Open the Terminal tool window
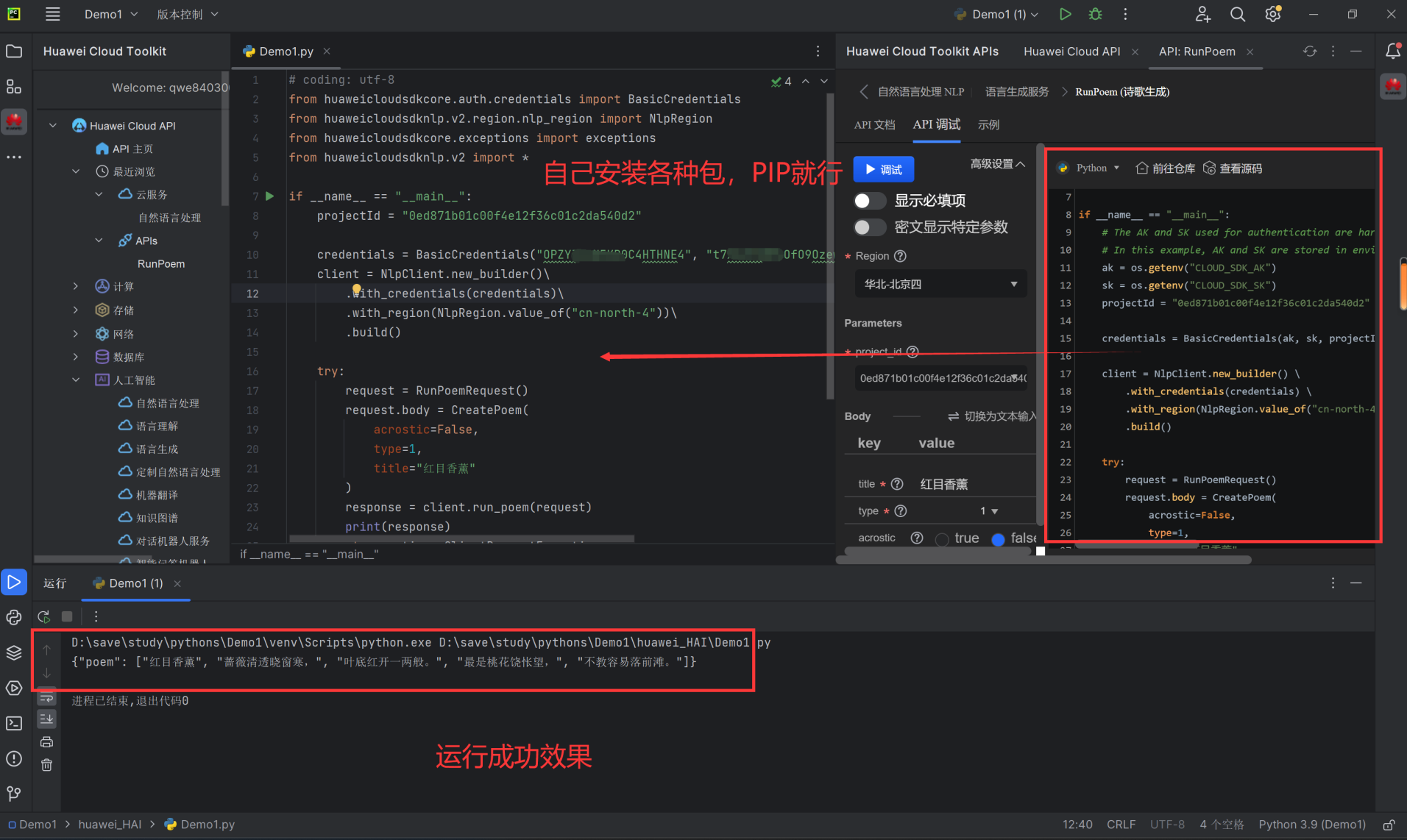1407x840 pixels. pyautogui.click(x=14, y=723)
